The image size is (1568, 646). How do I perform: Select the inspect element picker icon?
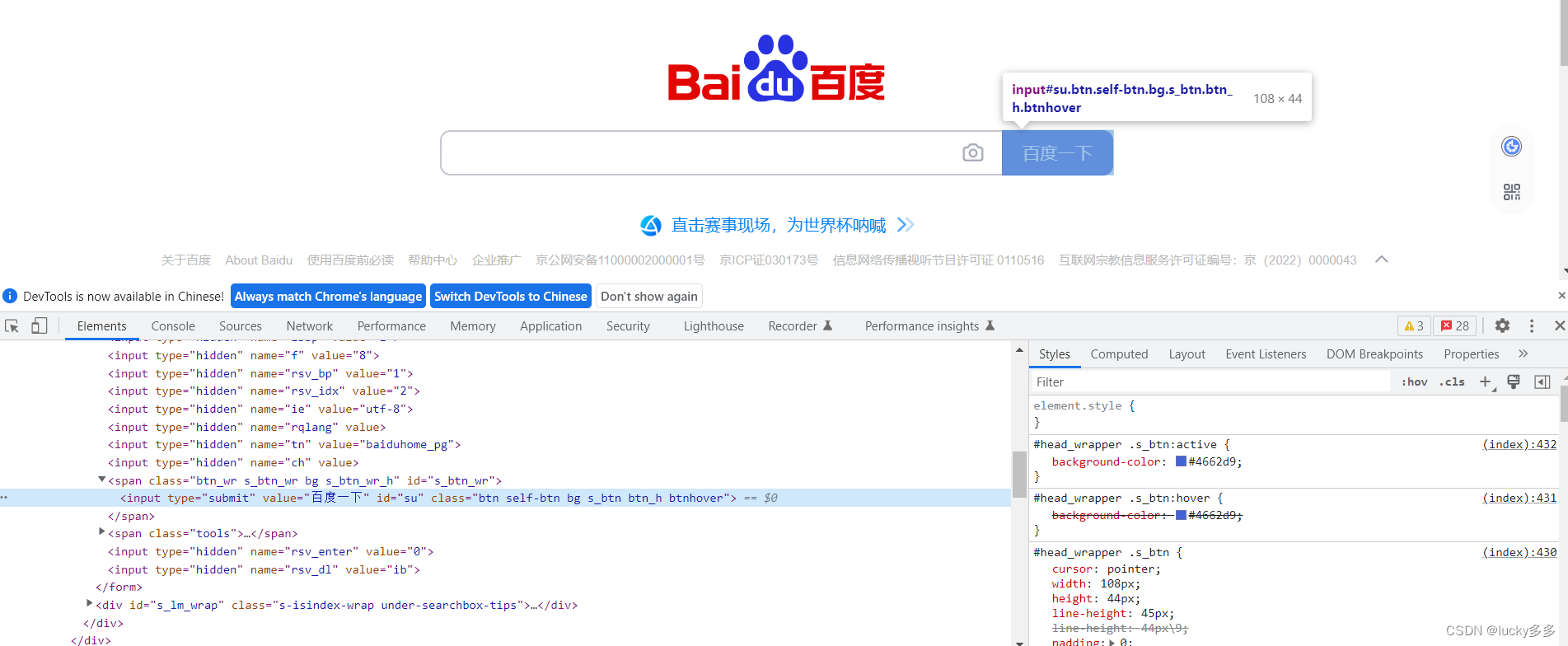[x=12, y=326]
